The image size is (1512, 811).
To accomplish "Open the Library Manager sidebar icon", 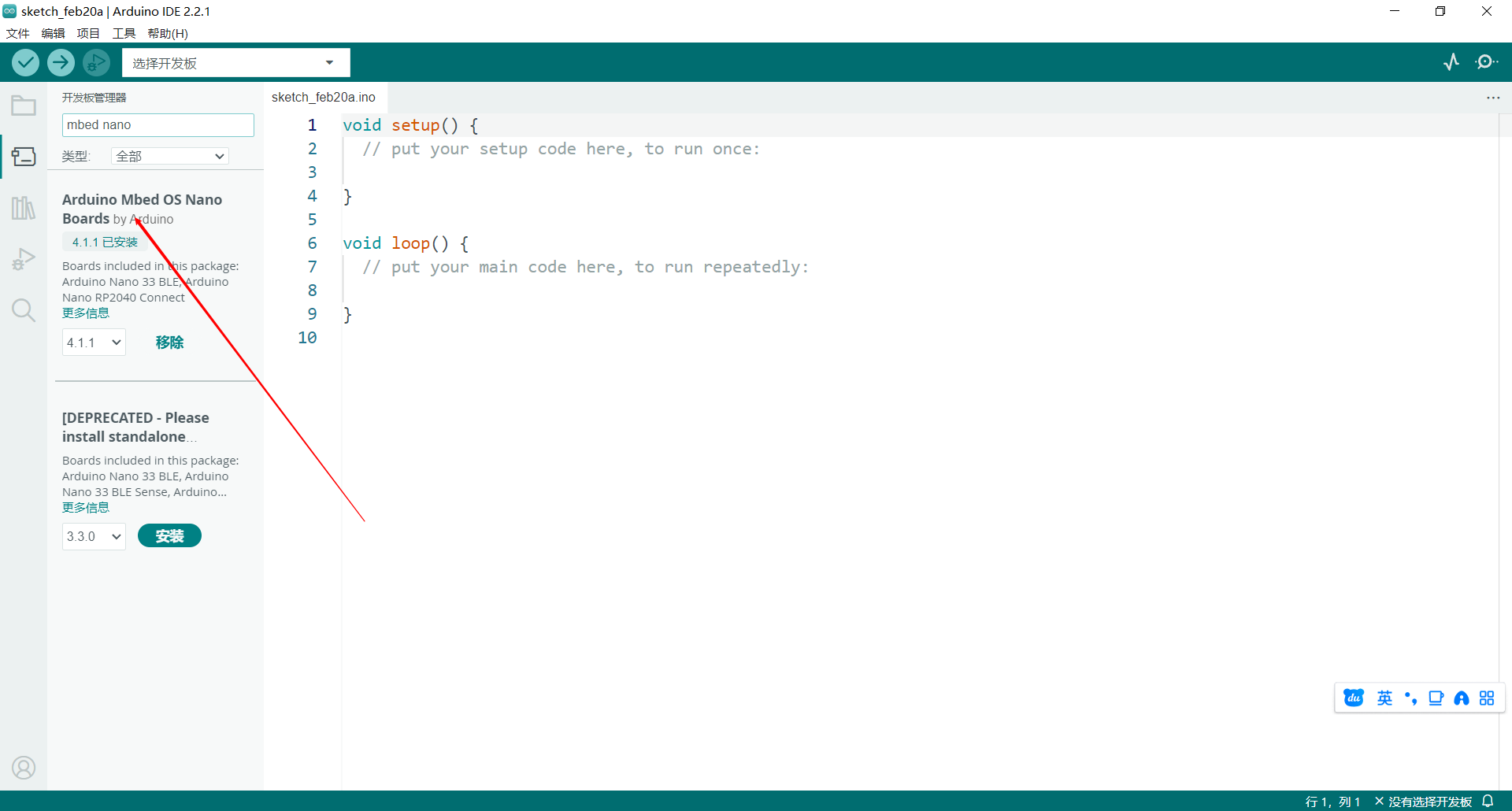I will (x=24, y=208).
